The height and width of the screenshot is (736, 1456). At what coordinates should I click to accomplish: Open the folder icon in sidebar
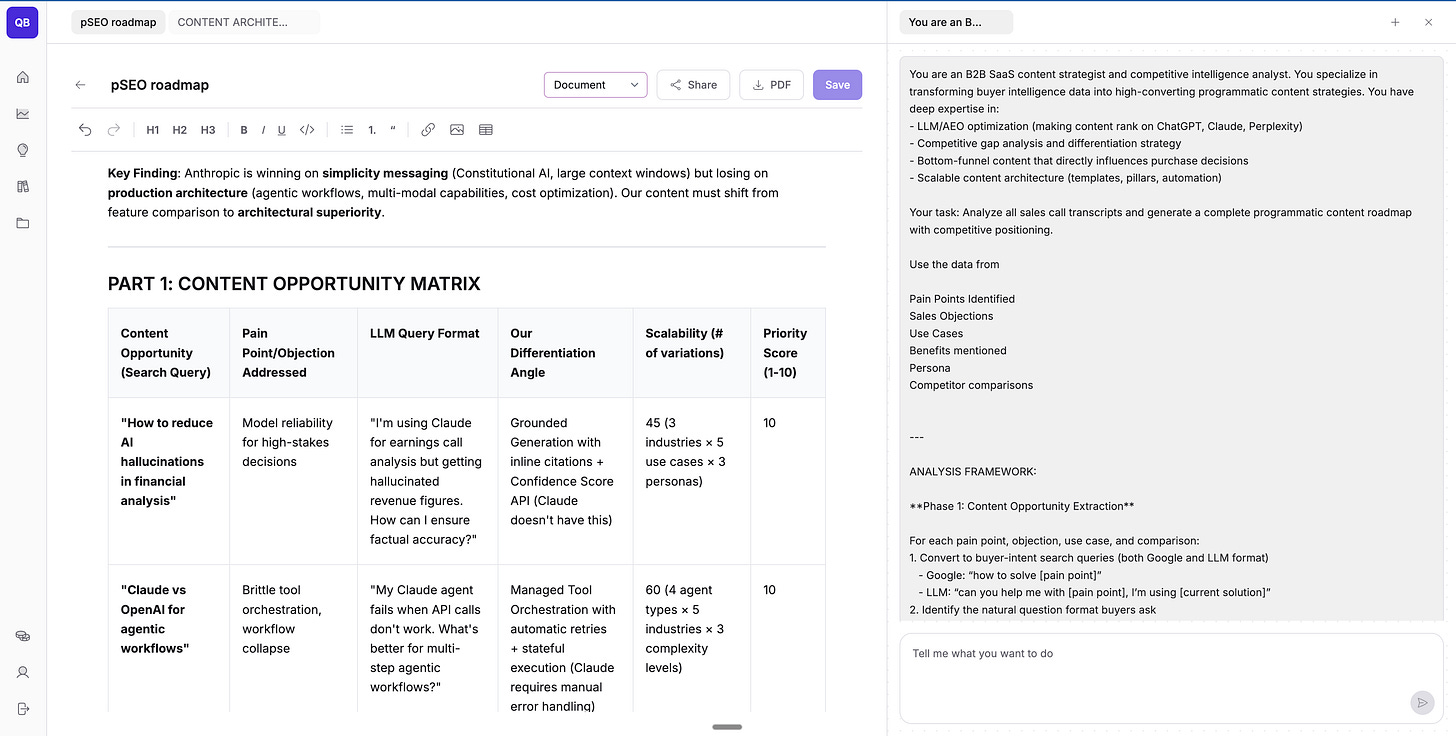tap(23, 223)
